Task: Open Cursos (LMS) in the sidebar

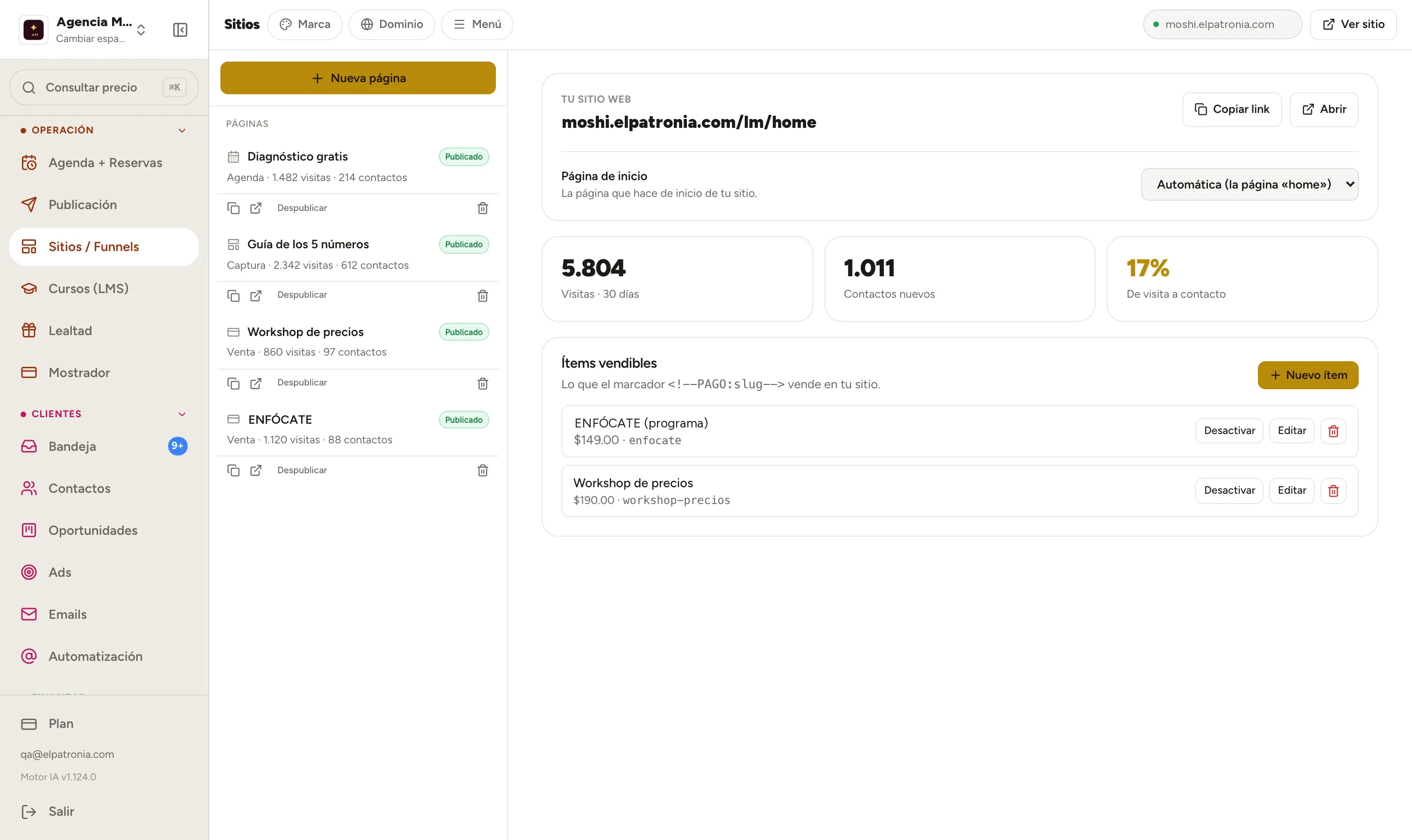Action: pos(104,289)
